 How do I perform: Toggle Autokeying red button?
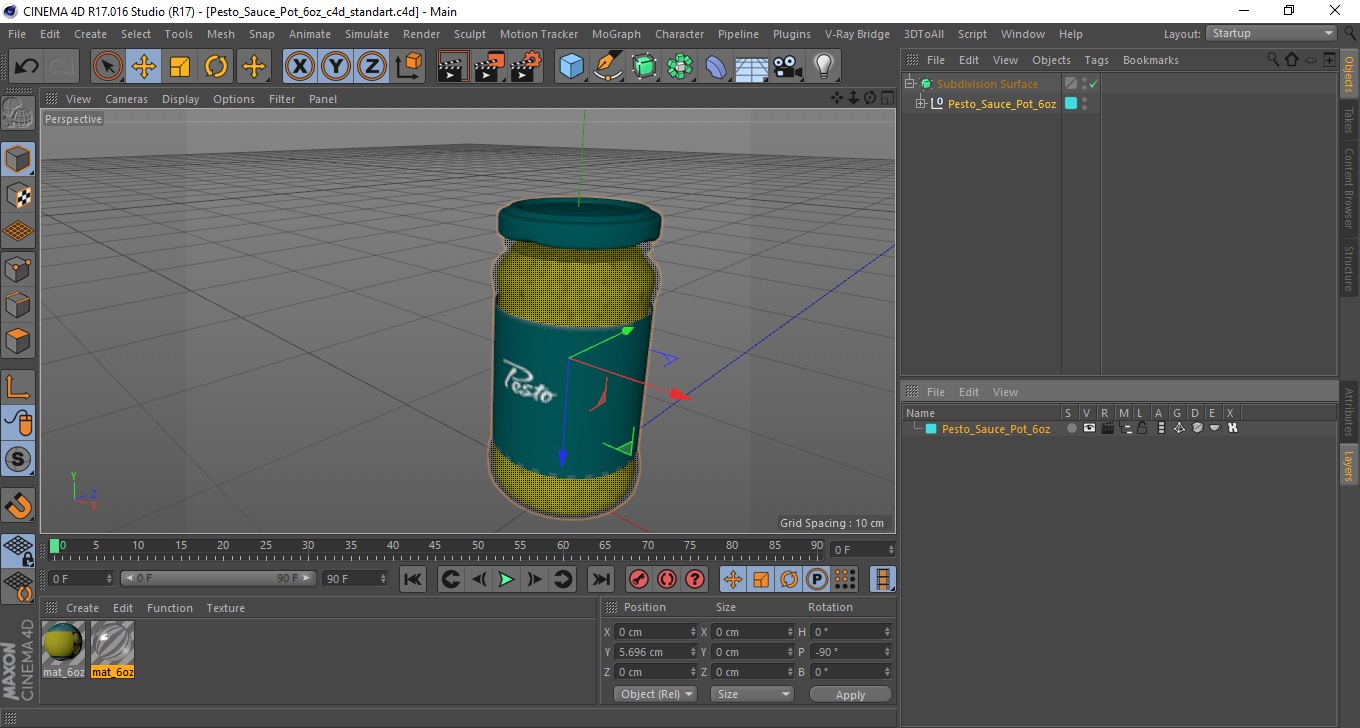click(667, 579)
